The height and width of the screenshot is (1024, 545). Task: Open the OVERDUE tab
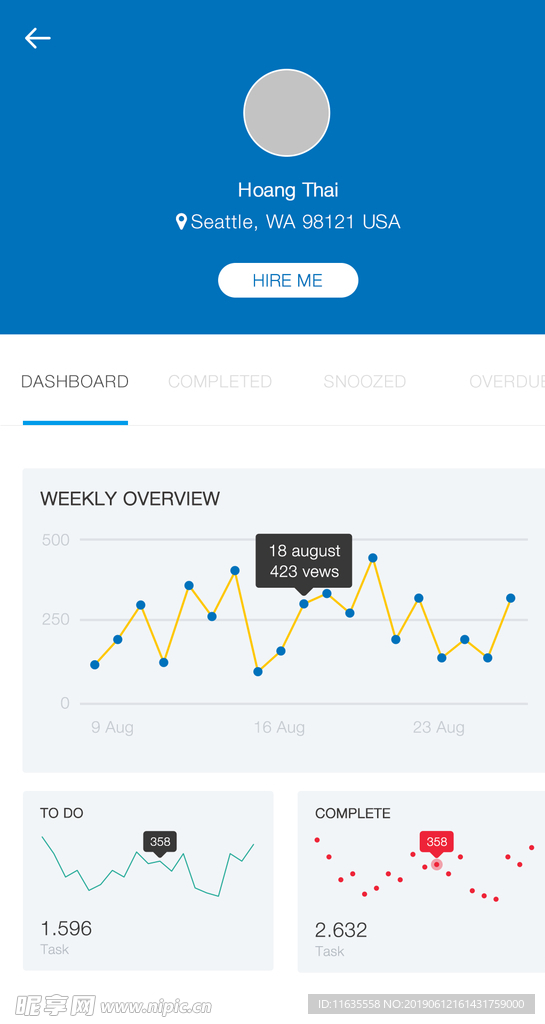[x=507, y=381]
